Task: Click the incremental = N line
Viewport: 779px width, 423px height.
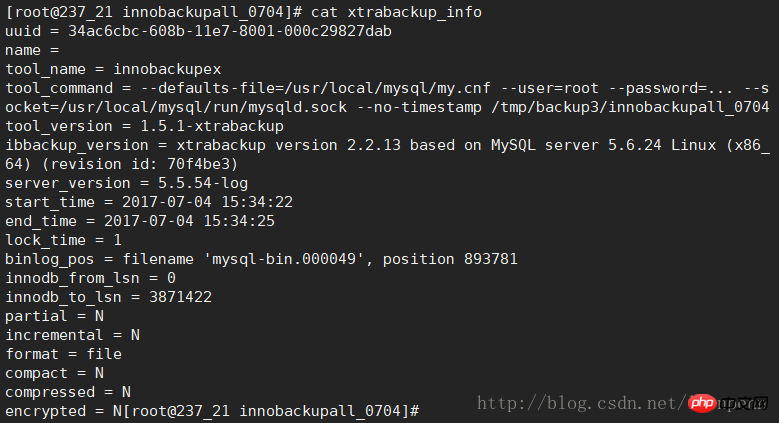Action: (73, 336)
